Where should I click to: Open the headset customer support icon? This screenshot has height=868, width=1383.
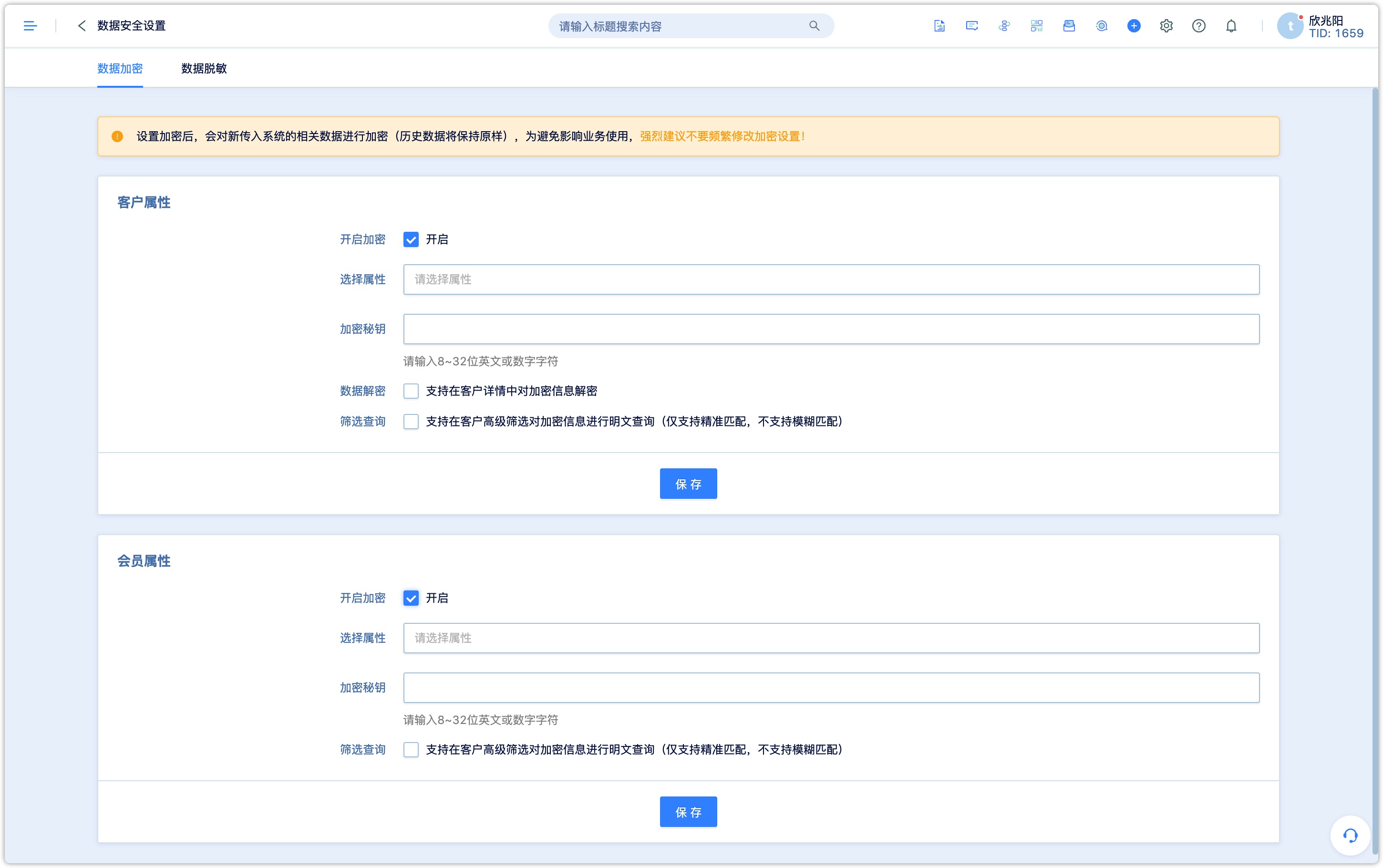click(1350, 835)
